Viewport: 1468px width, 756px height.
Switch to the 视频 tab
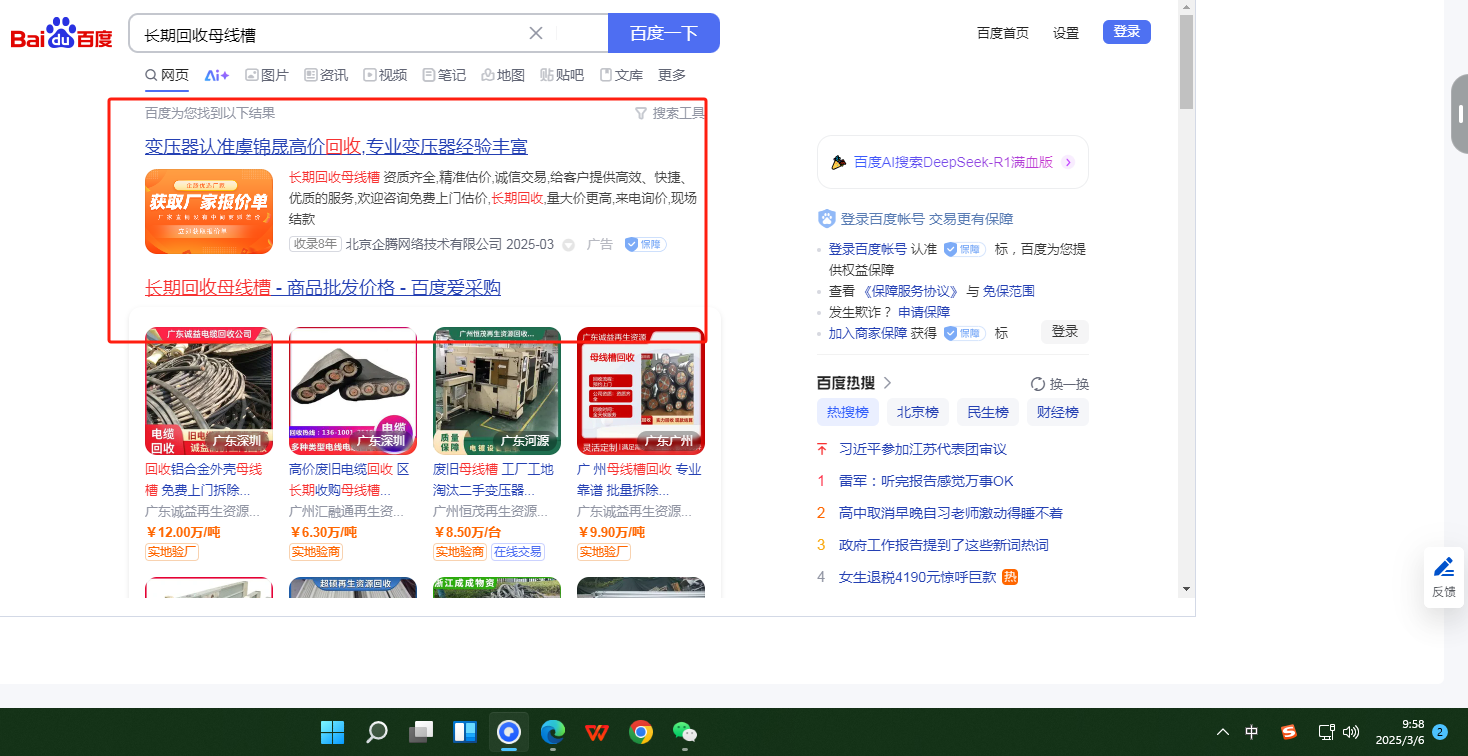coord(385,75)
